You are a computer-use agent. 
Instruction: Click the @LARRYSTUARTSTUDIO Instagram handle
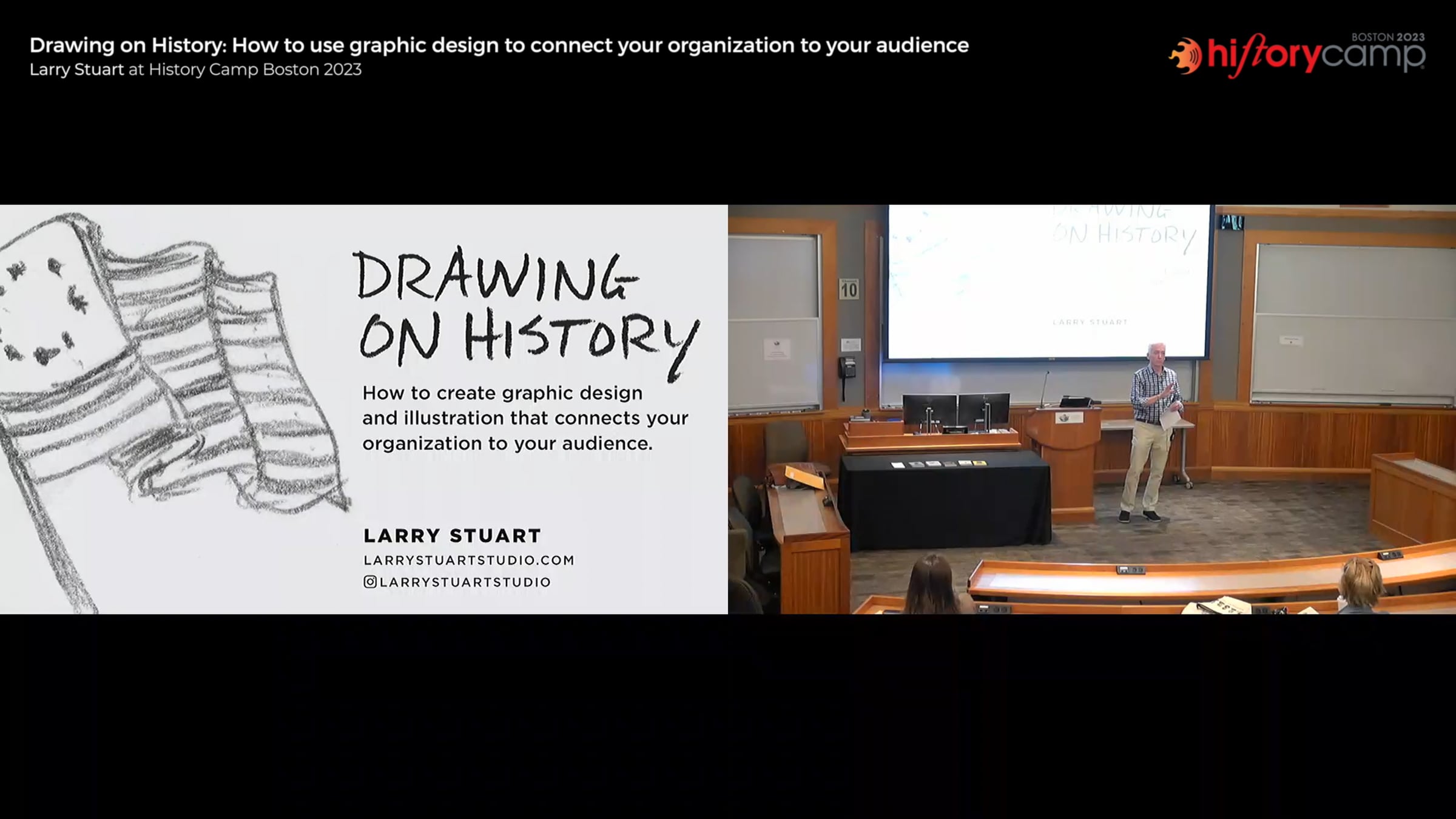pos(465,582)
